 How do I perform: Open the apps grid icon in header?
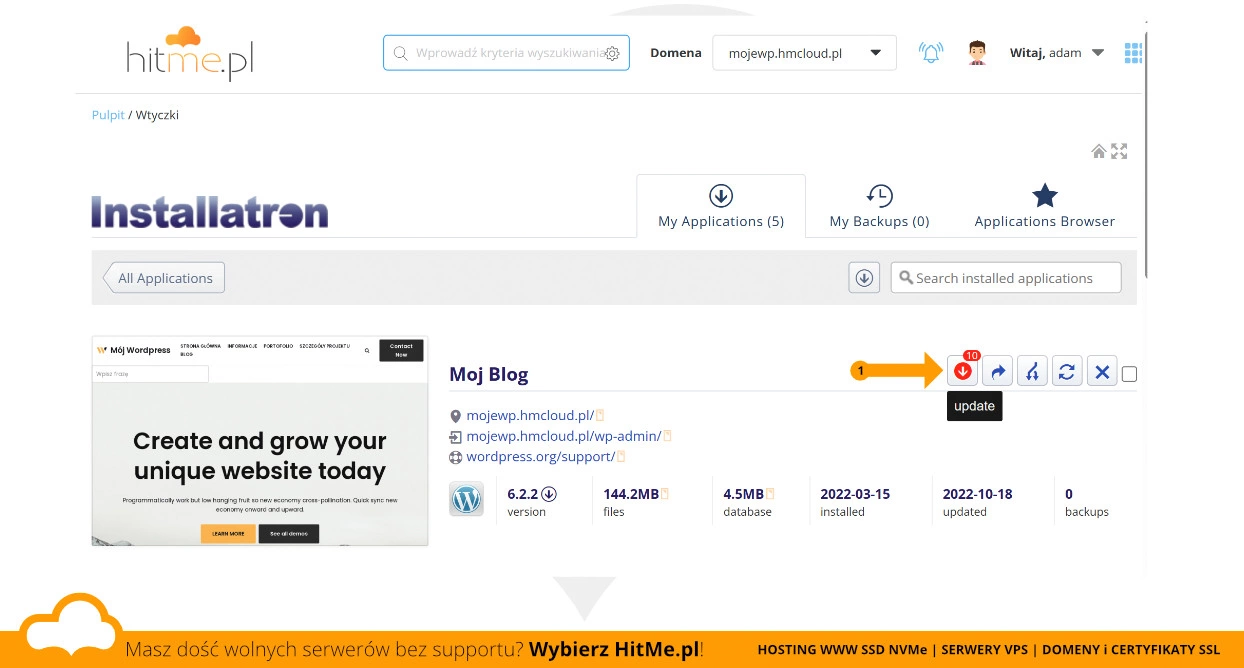[x=1133, y=52]
